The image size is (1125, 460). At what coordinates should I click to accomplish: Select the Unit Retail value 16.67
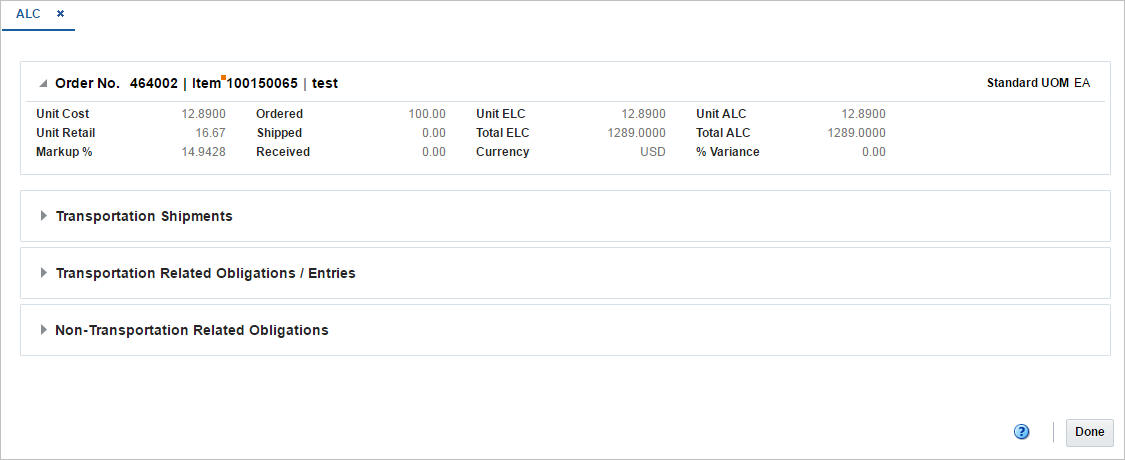(x=211, y=133)
